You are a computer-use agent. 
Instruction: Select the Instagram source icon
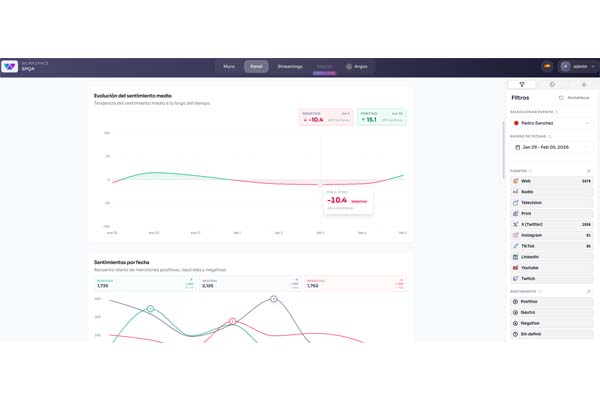coord(516,236)
